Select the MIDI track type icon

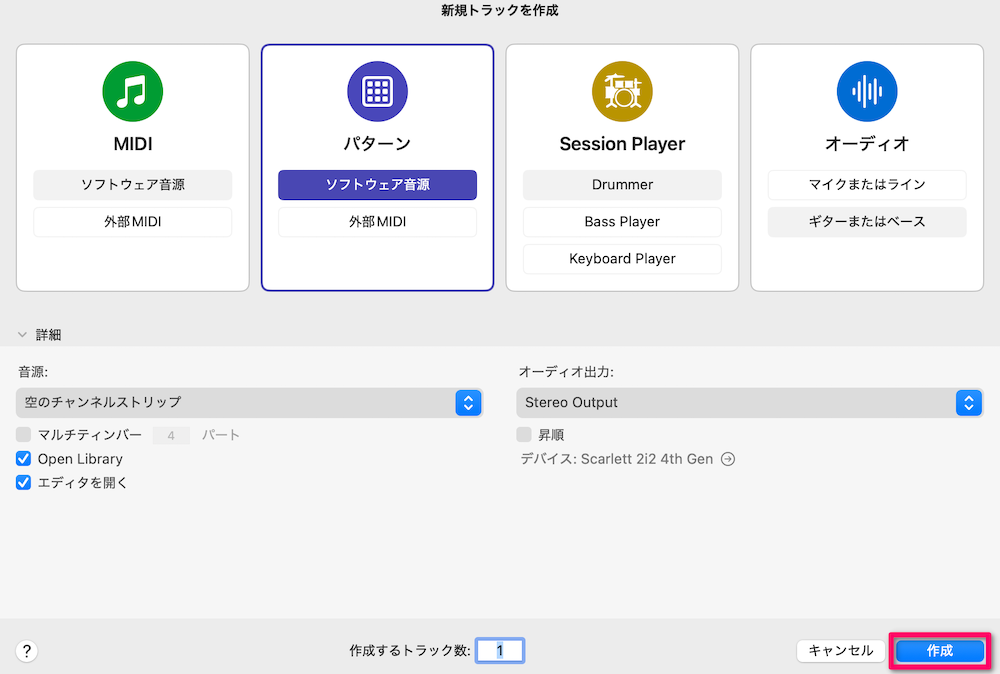pos(132,91)
